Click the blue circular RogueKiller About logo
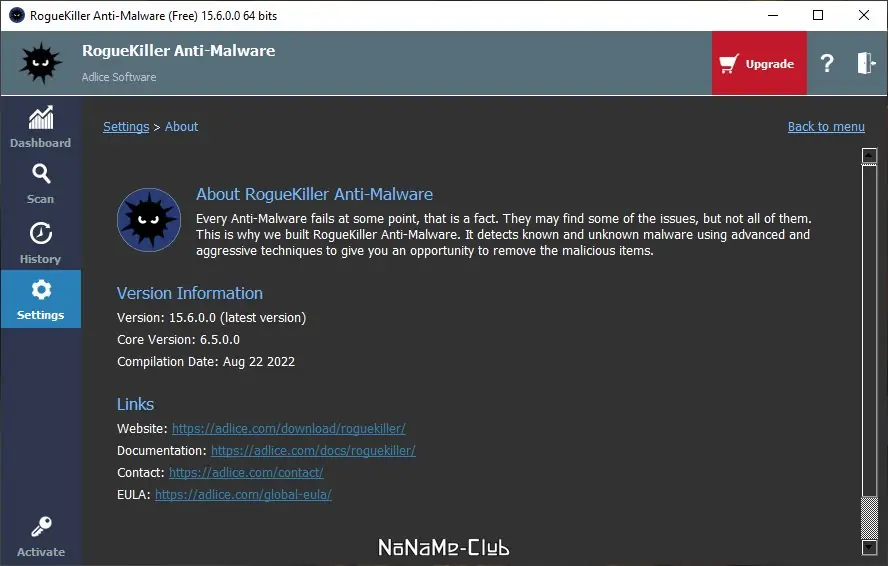Screen dimensions: 888x566 (149, 220)
